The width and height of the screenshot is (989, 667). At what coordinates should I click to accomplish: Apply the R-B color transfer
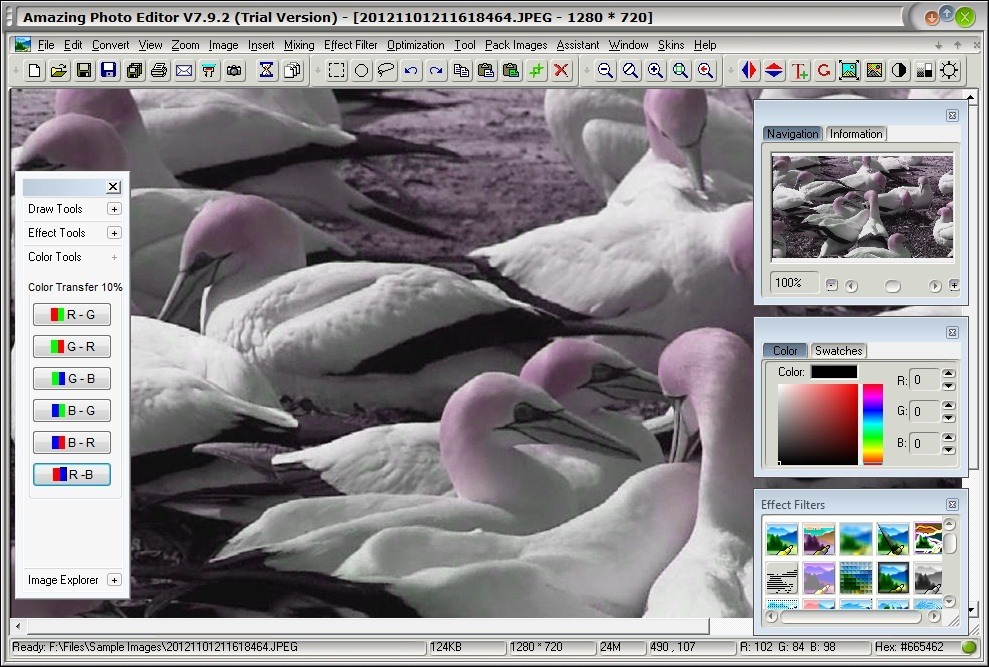pos(71,474)
